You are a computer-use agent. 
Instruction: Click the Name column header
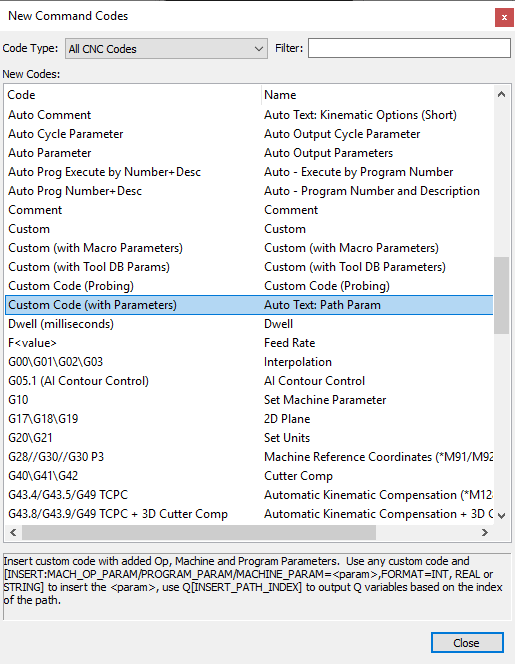pos(378,95)
